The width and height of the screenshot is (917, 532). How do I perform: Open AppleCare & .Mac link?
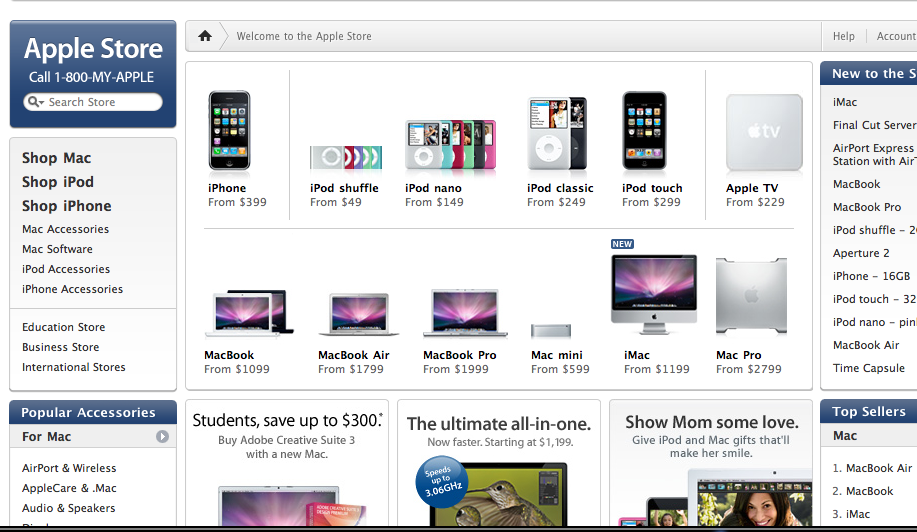[x=69, y=488]
